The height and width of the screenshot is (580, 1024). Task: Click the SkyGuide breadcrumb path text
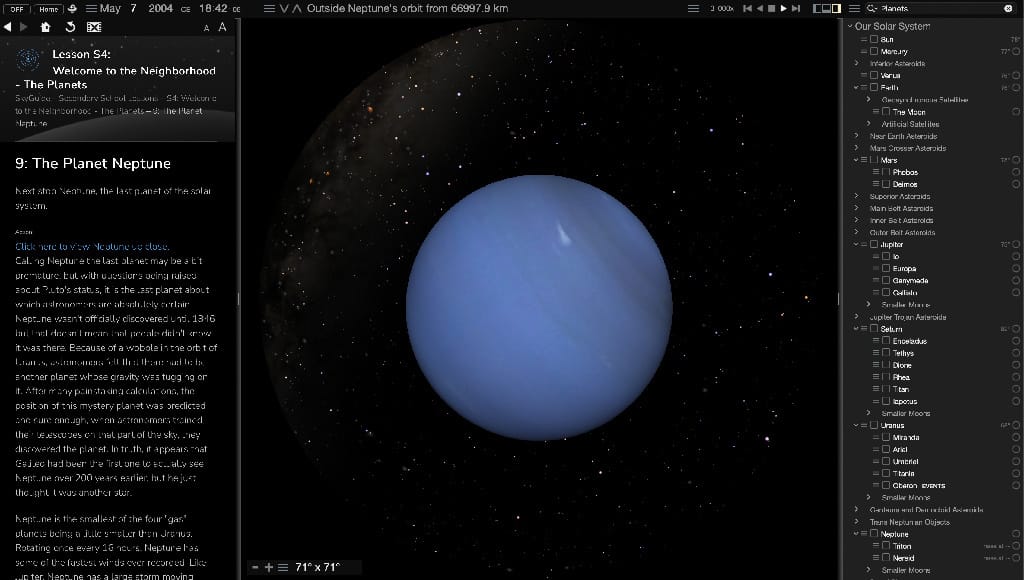click(x=116, y=110)
